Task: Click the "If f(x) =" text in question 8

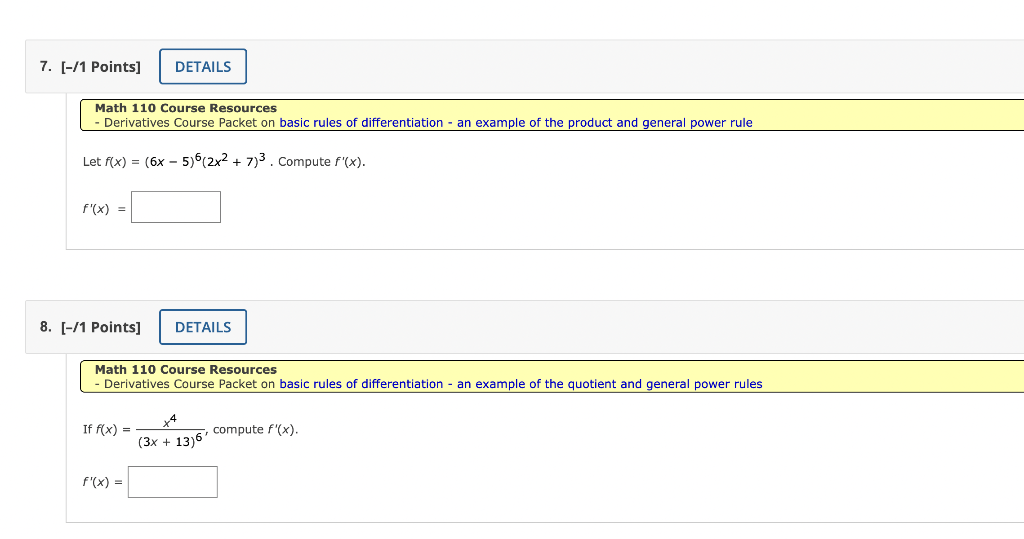Action: tap(106, 430)
